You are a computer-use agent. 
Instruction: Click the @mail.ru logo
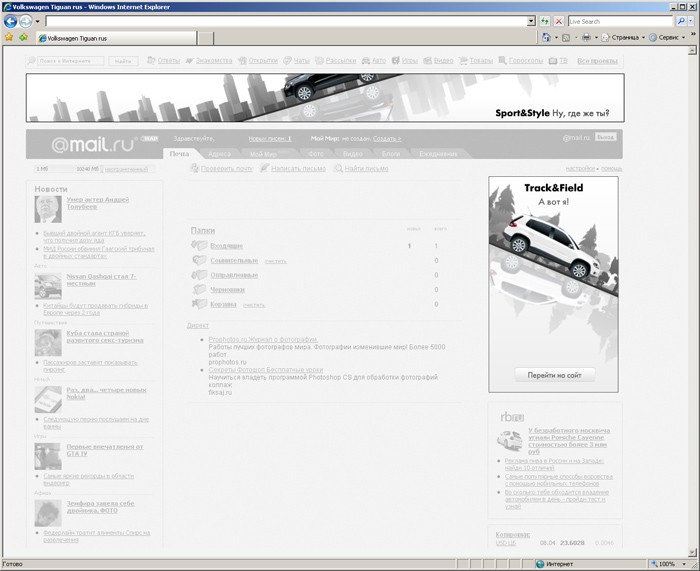(94, 144)
